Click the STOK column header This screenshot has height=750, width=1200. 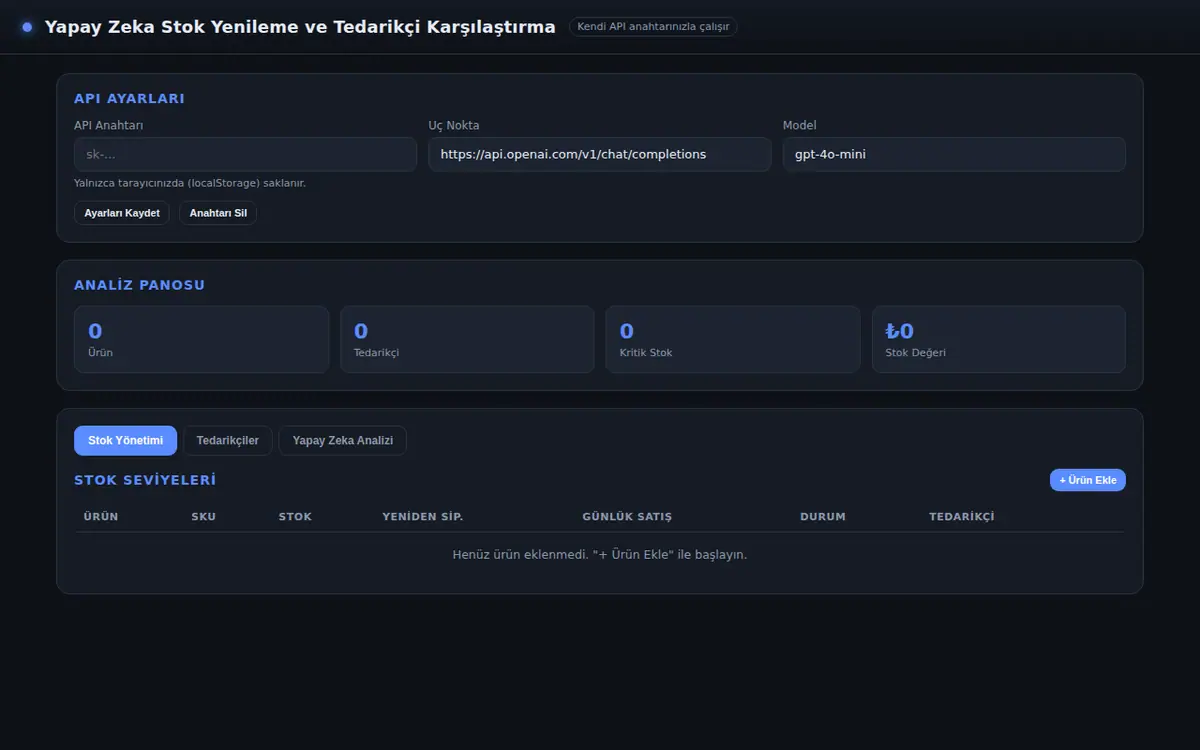pyautogui.click(x=295, y=517)
